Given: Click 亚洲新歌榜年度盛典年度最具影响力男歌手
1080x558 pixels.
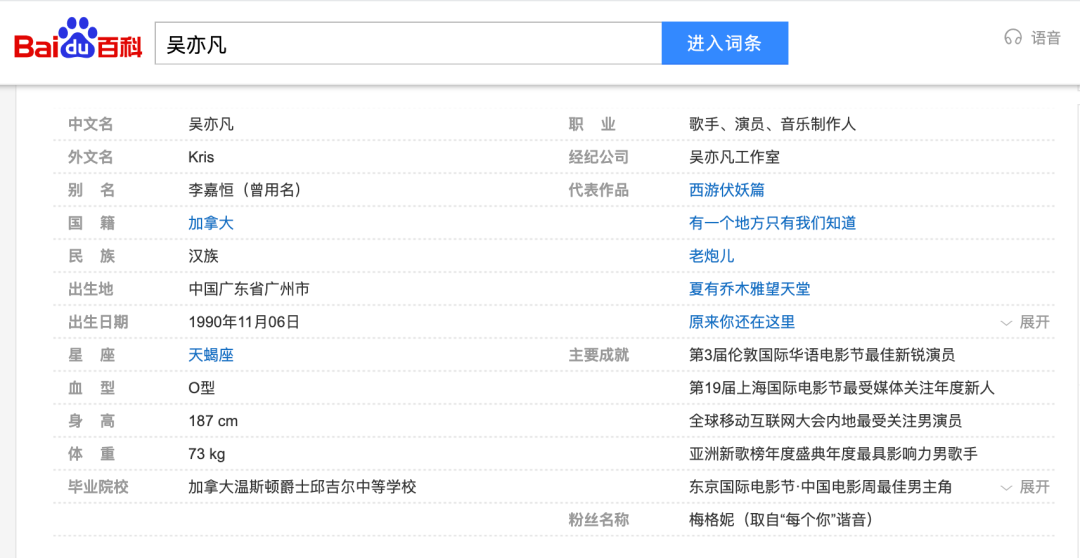Looking at the screenshot, I should [833, 454].
